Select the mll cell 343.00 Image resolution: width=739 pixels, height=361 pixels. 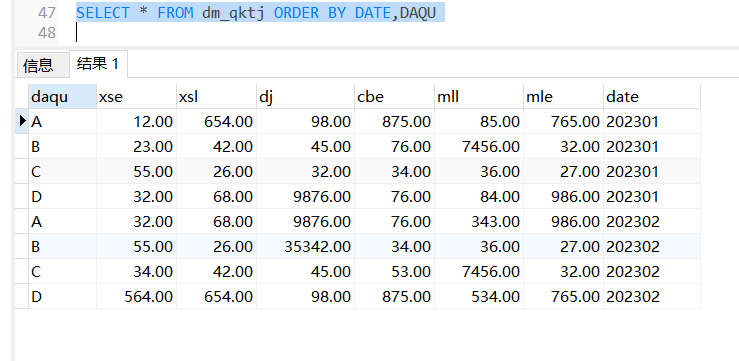479,222
